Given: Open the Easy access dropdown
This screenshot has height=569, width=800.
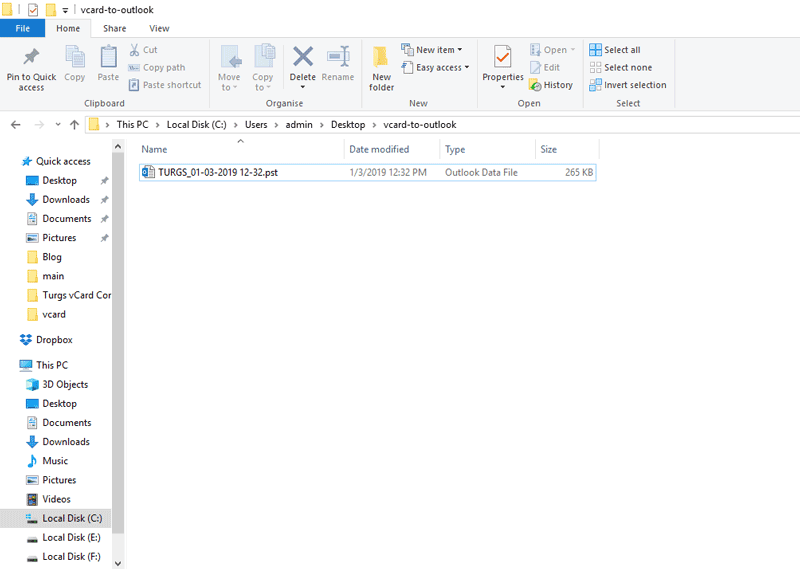Looking at the screenshot, I should [x=435, y=67].
